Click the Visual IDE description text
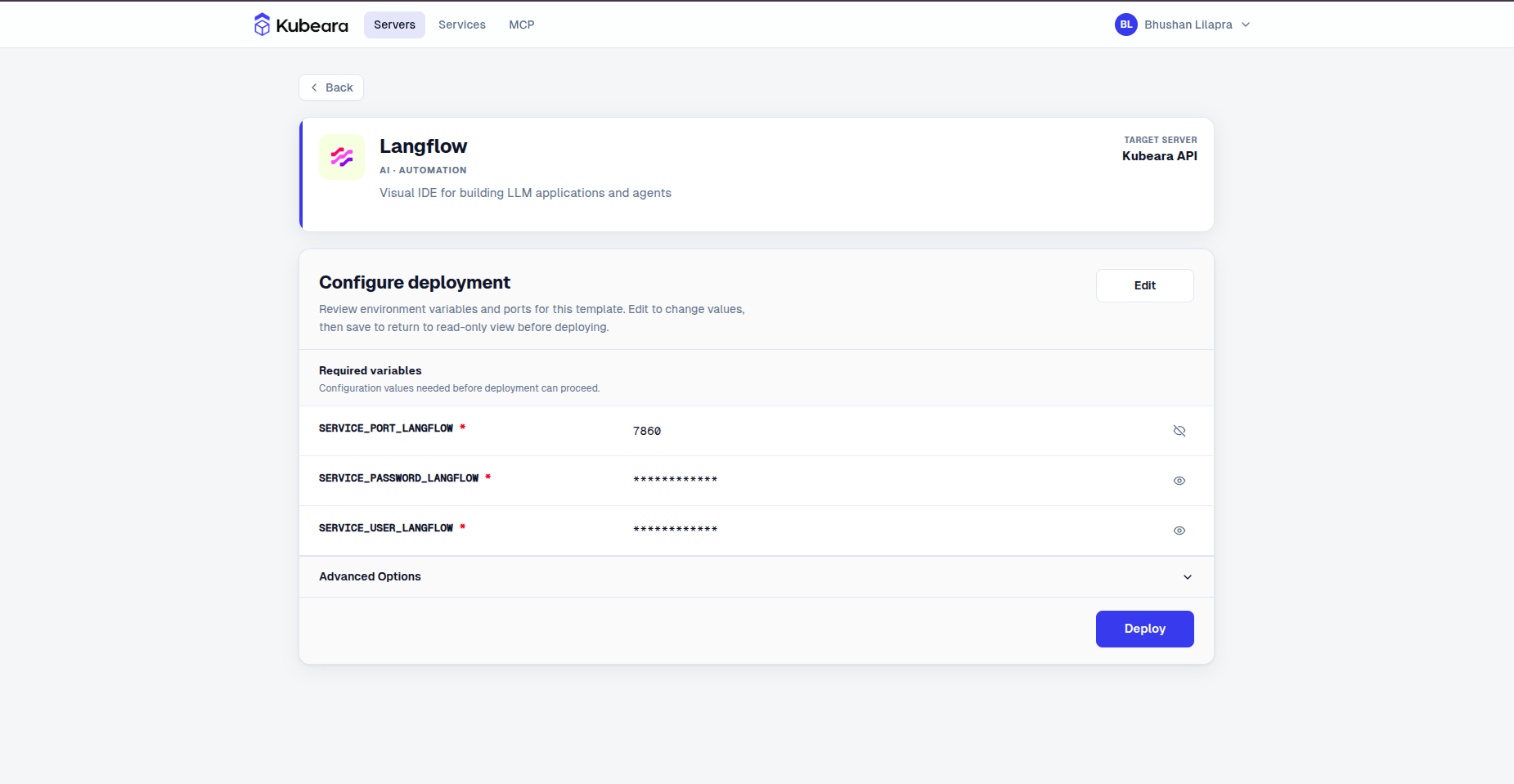This screenshot has width=1514, height=784. [525, 193]
